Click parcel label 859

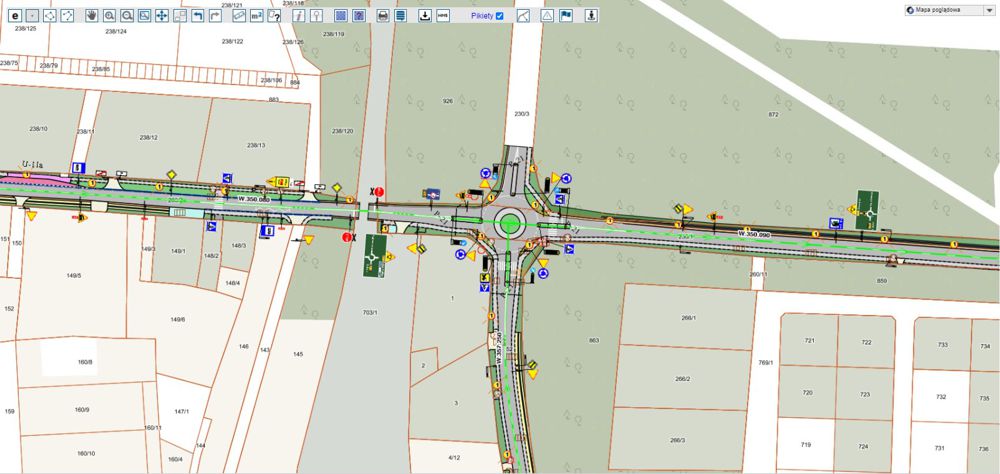tap(882, 281)
